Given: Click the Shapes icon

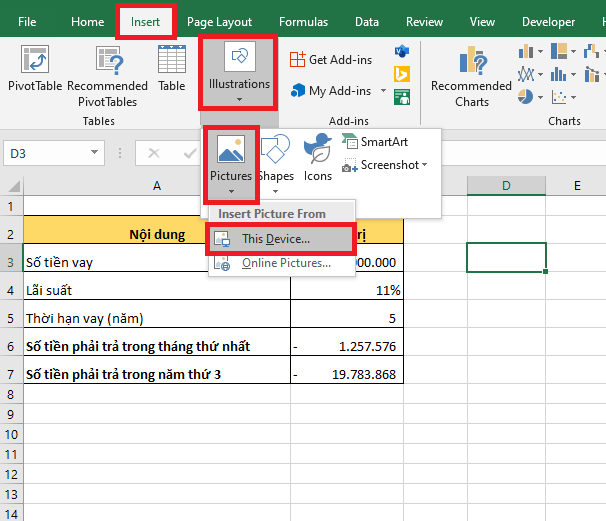Looking at the screenshot, I should pyautogui.click(x=275, y=152).
